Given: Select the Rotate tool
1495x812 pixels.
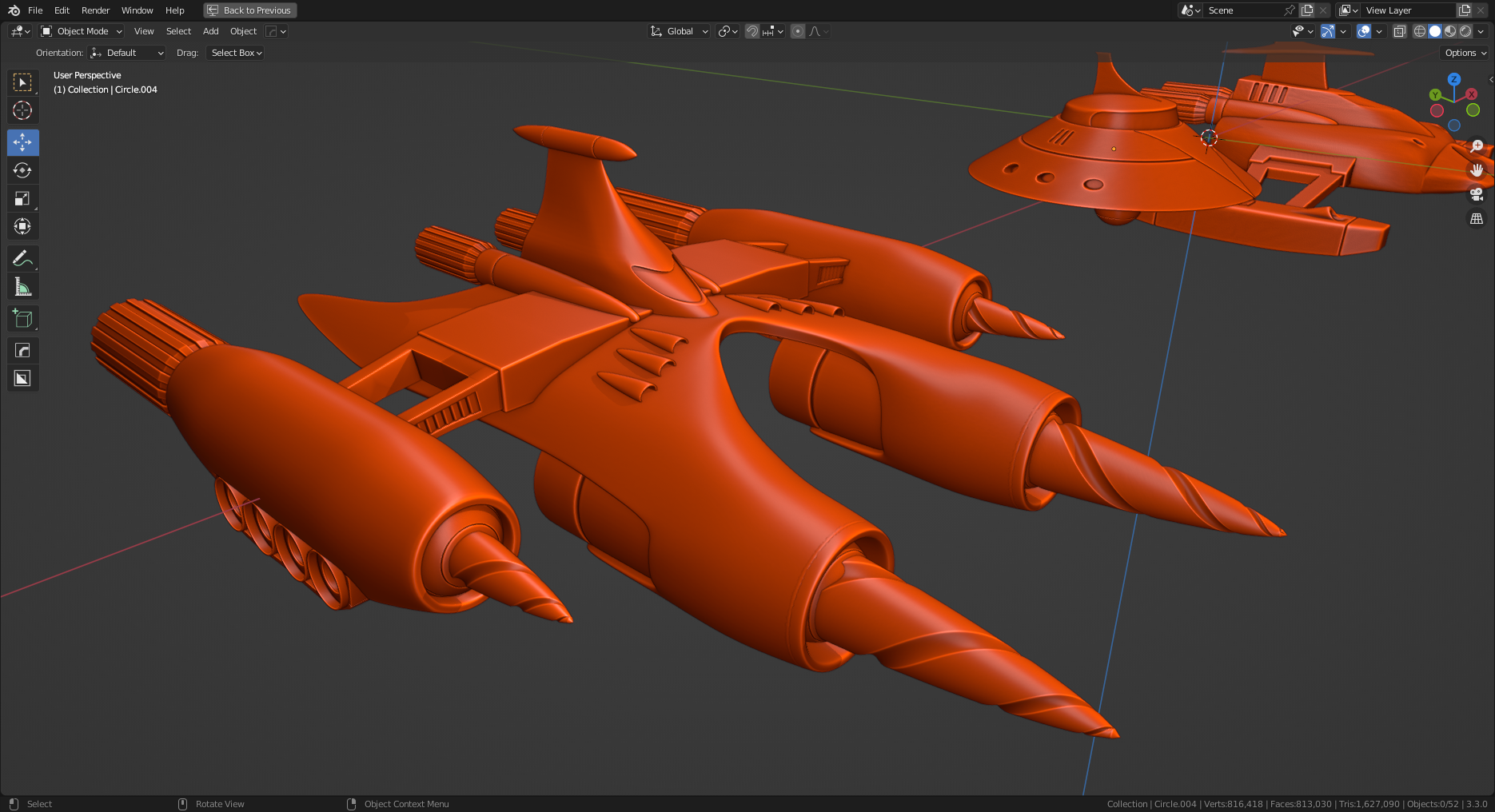Looking at the screenshot, I should coord(22,170).
